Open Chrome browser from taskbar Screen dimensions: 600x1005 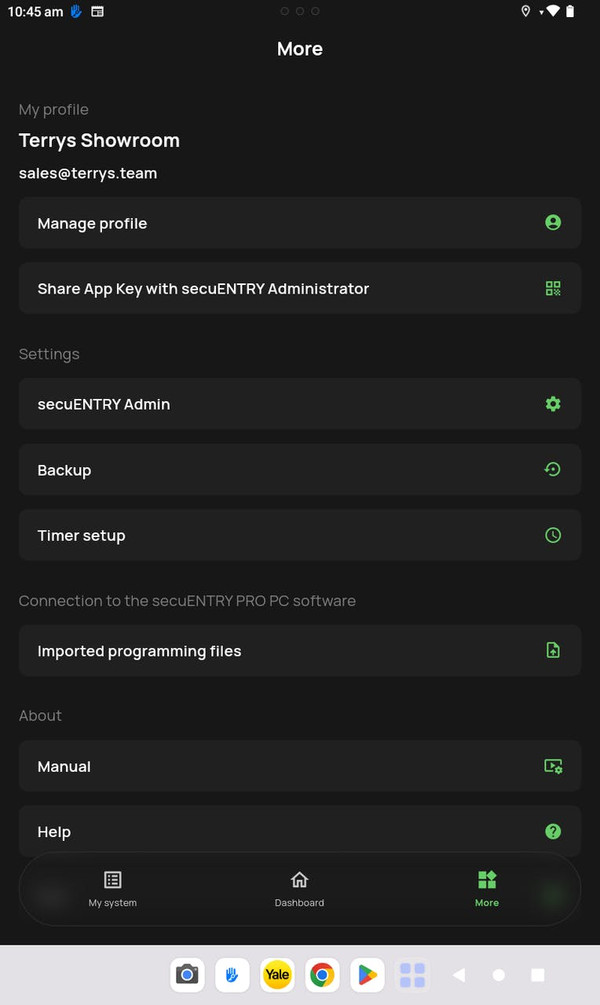322,975
